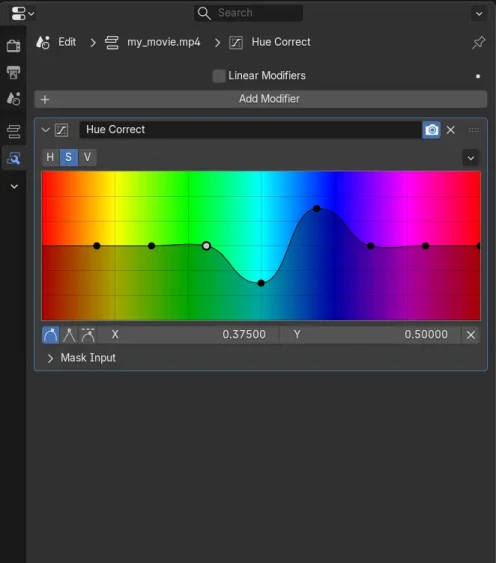496x563 pixels.
Task: Open the curve tools dropdown arrow
Action: (471, 158)
